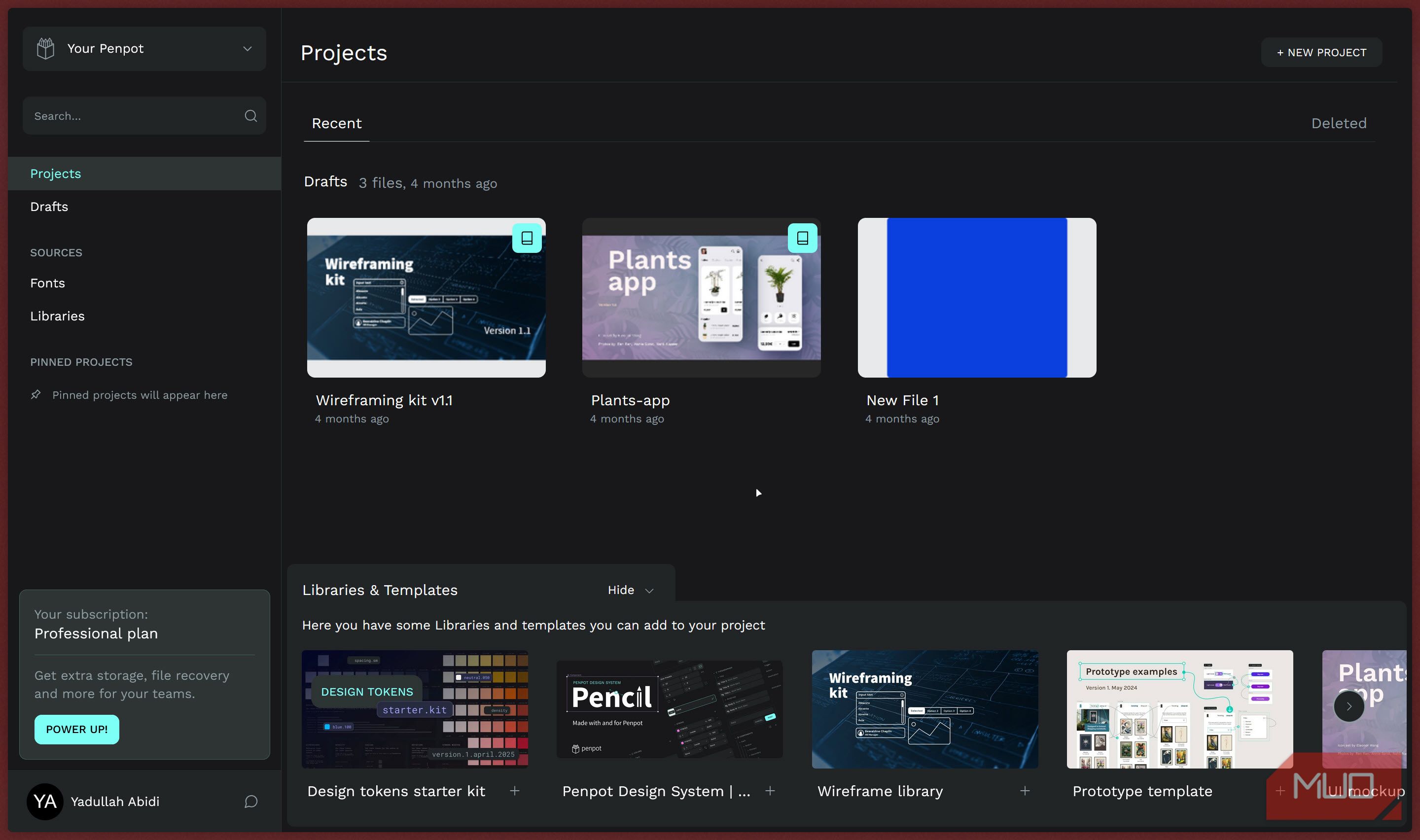Click the Penpot logo icon in team selector
This screenshot has width=1420, height=840.
46,49
